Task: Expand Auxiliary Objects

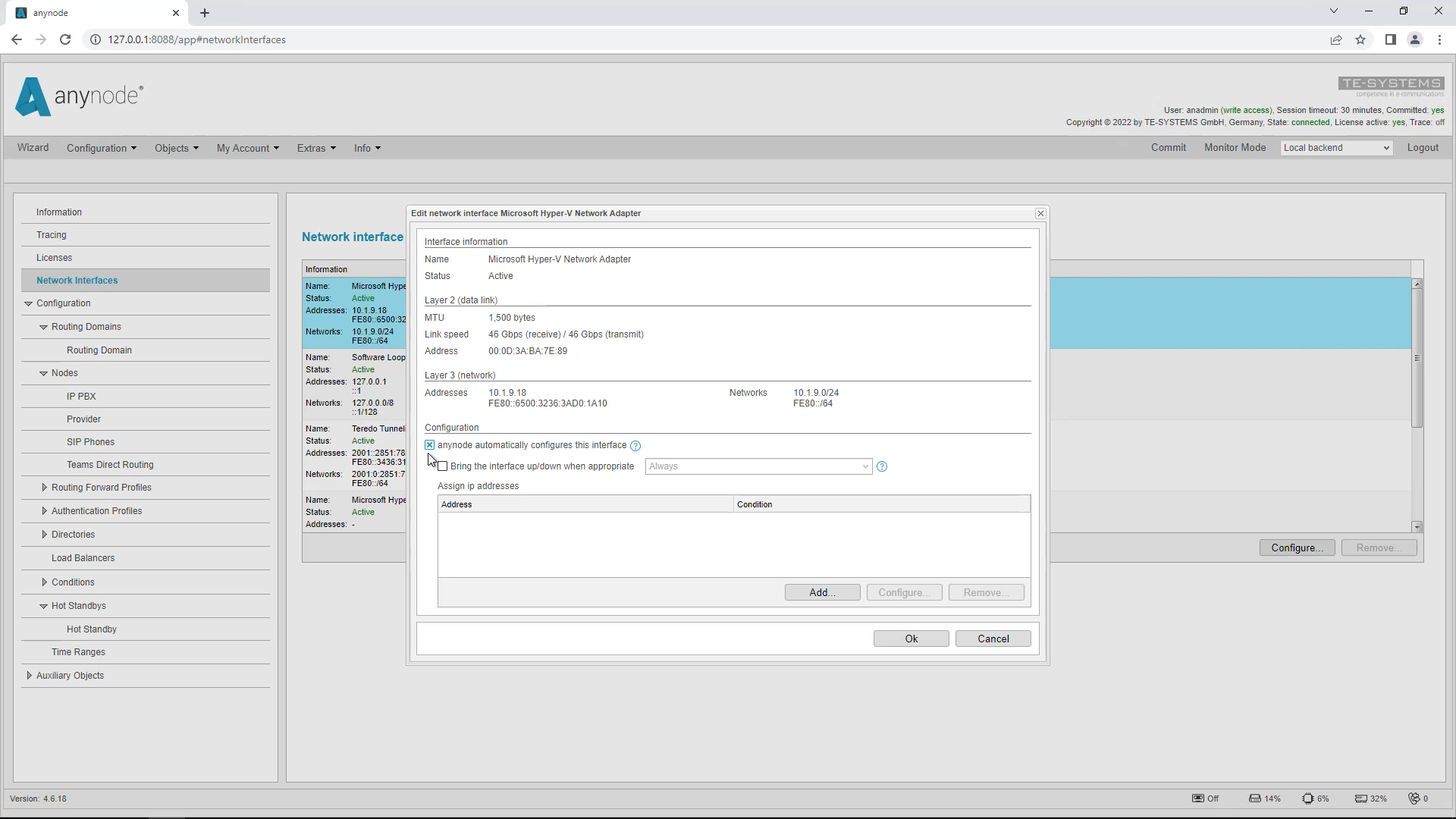Action: [x=29, y=676]
